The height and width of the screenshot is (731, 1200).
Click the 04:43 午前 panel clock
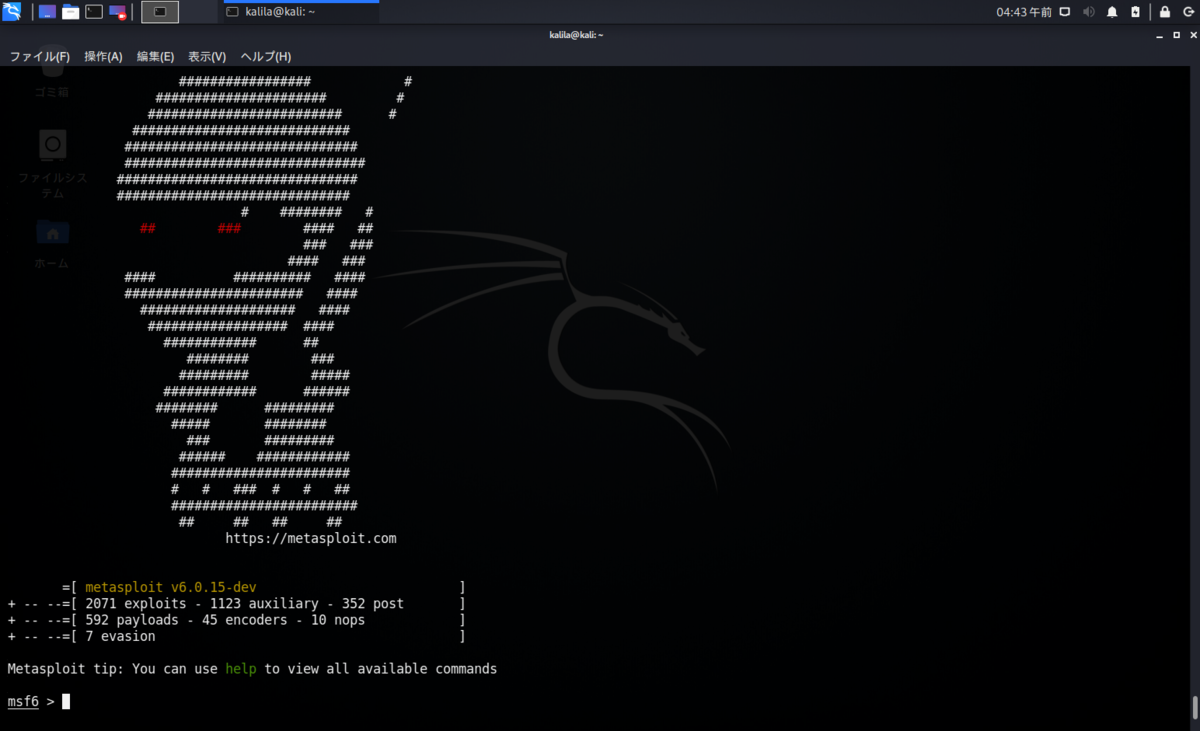1024,12
